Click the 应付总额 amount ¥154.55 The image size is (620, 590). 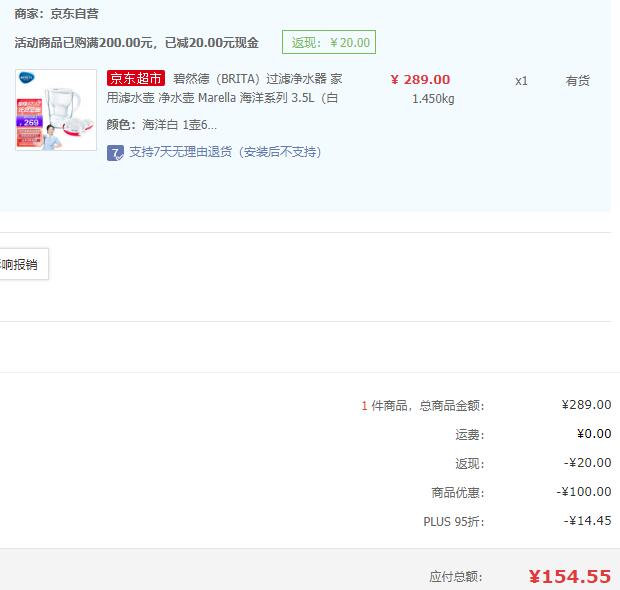tap(570, 577)
